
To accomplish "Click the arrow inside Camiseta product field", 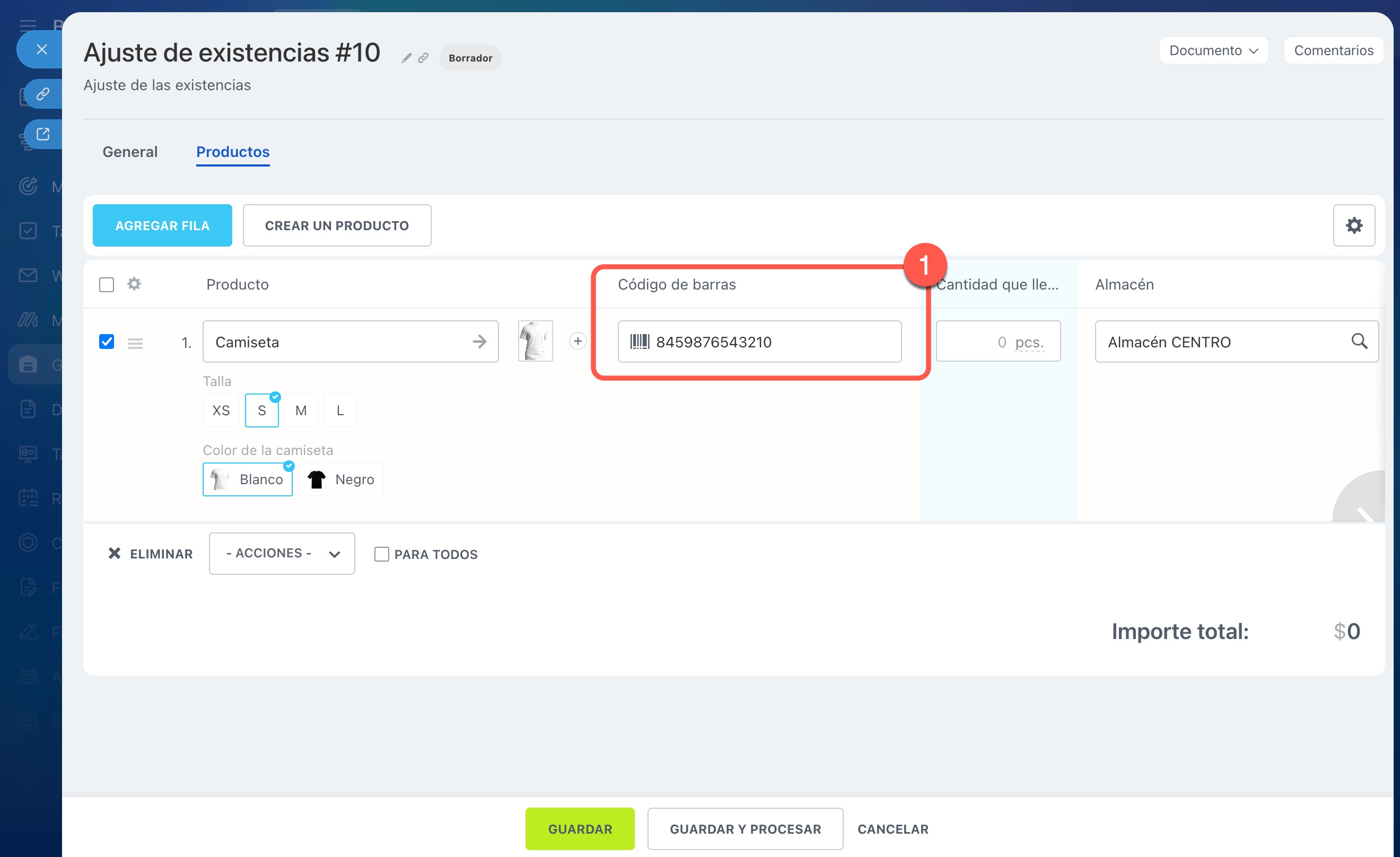I will pyautogui.click(x=479, y=342).
